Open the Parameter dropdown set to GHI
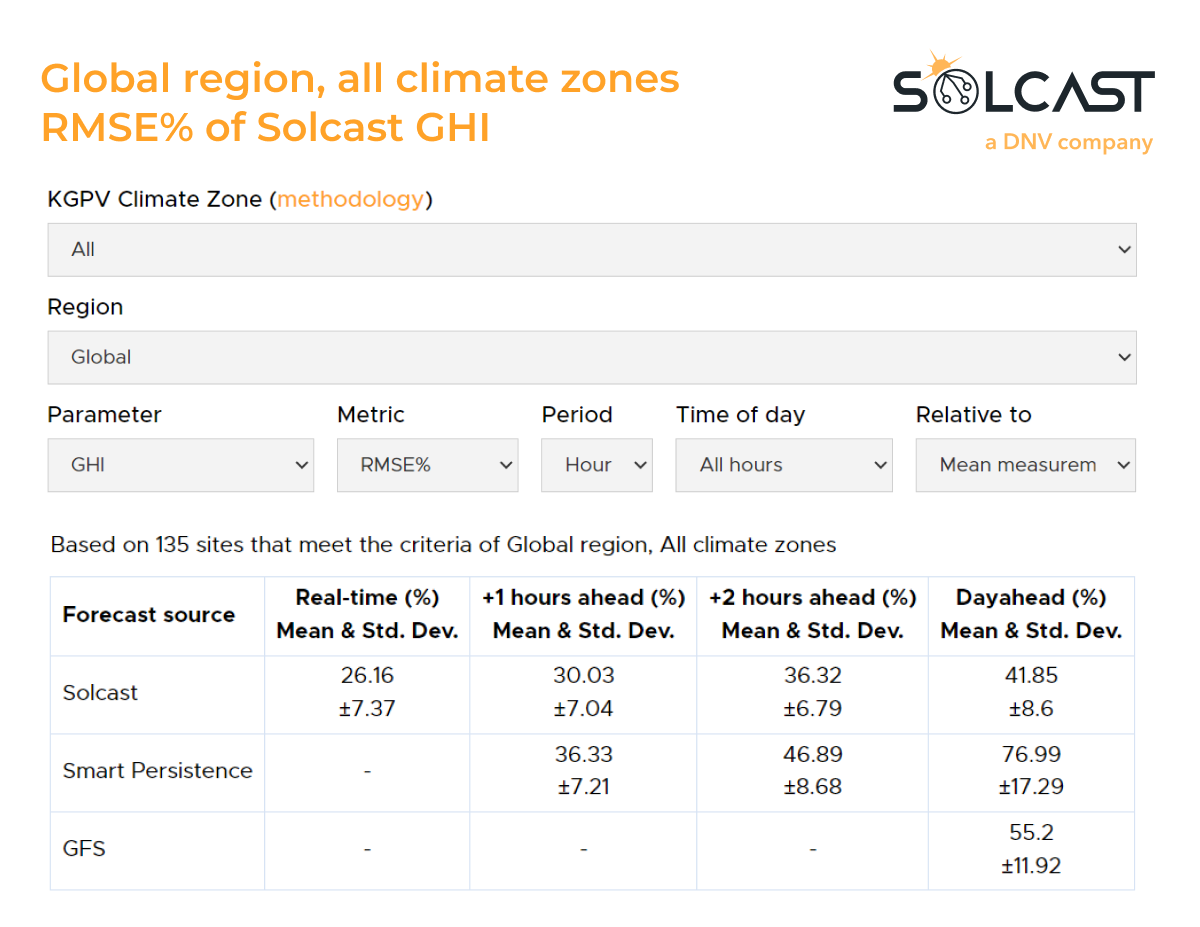Screen dimensions: 1200x927 181,465
